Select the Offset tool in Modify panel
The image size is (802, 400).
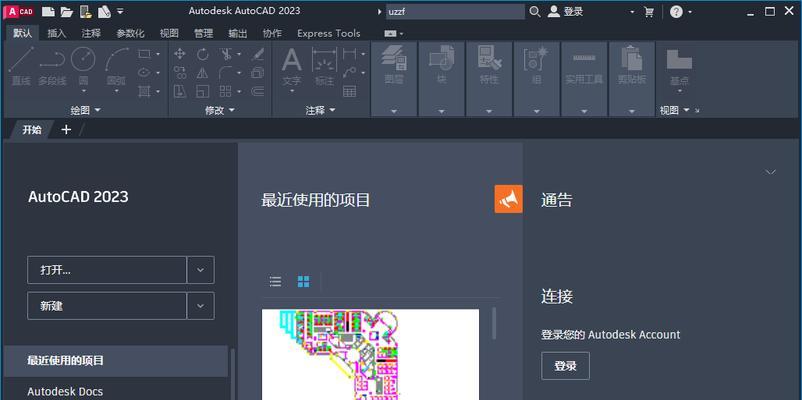[x=258, y=92]
